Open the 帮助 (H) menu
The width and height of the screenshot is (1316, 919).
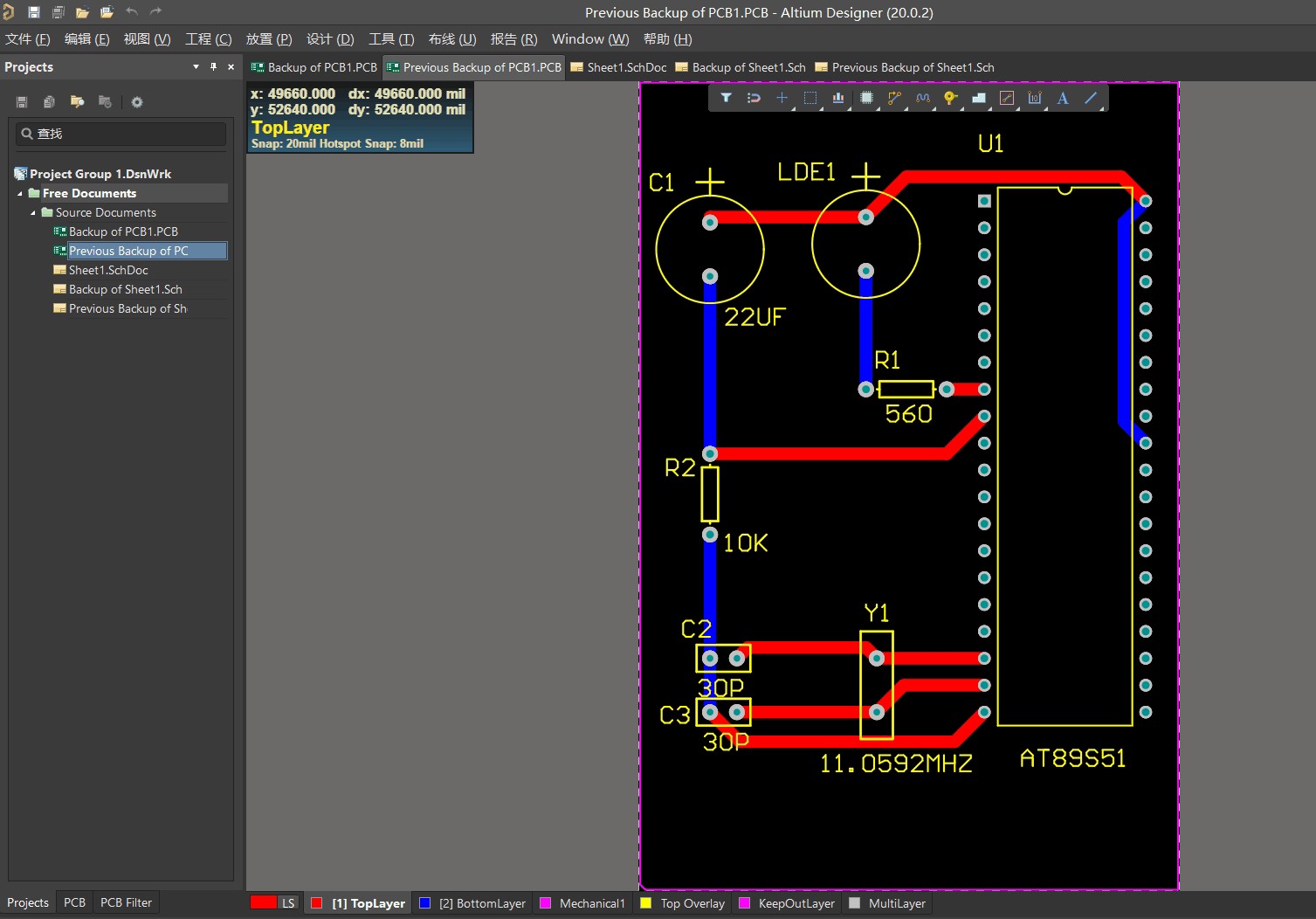pos(667,39)
